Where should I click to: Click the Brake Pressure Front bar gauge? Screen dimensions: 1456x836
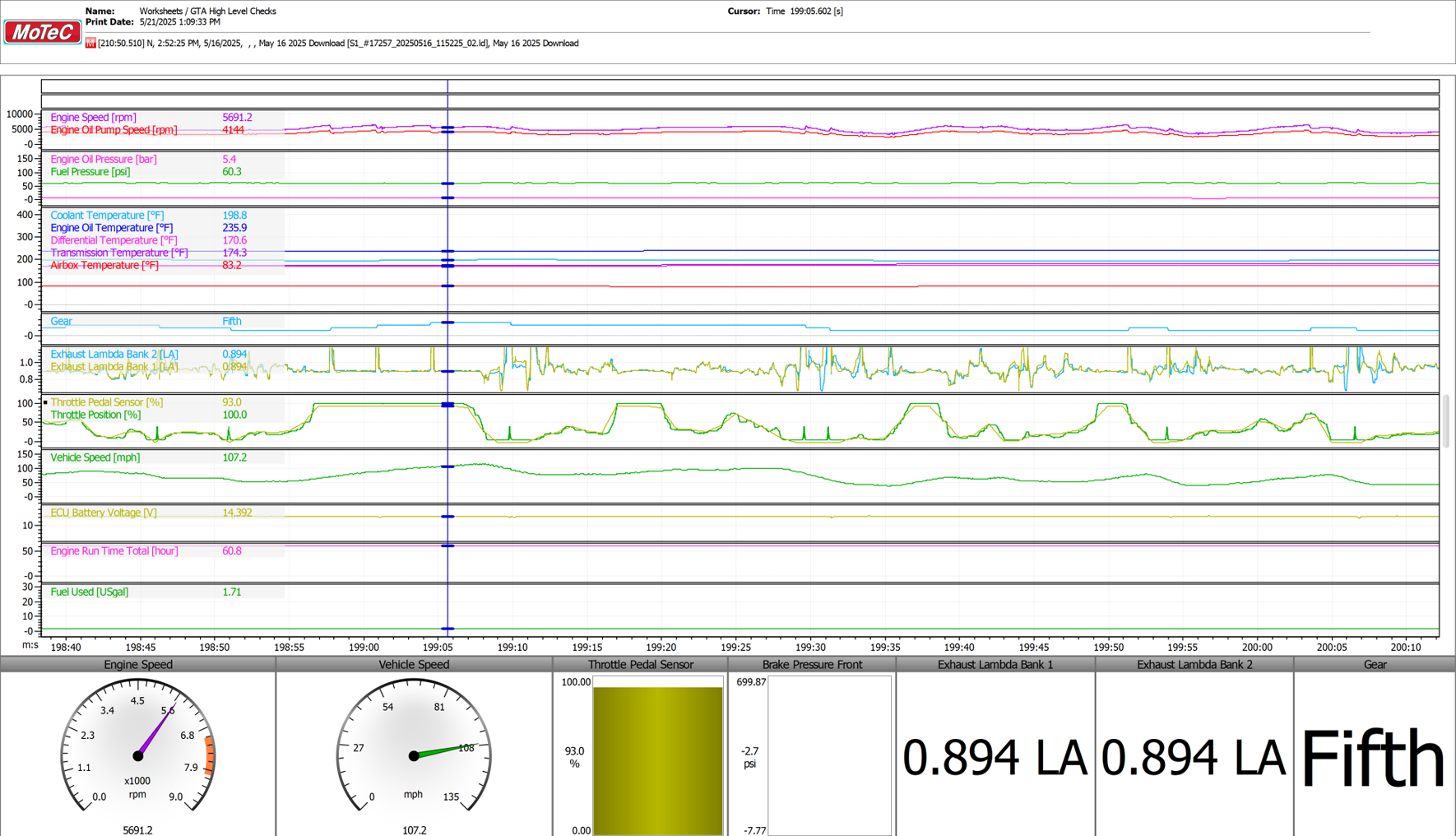tap(829, 755)
